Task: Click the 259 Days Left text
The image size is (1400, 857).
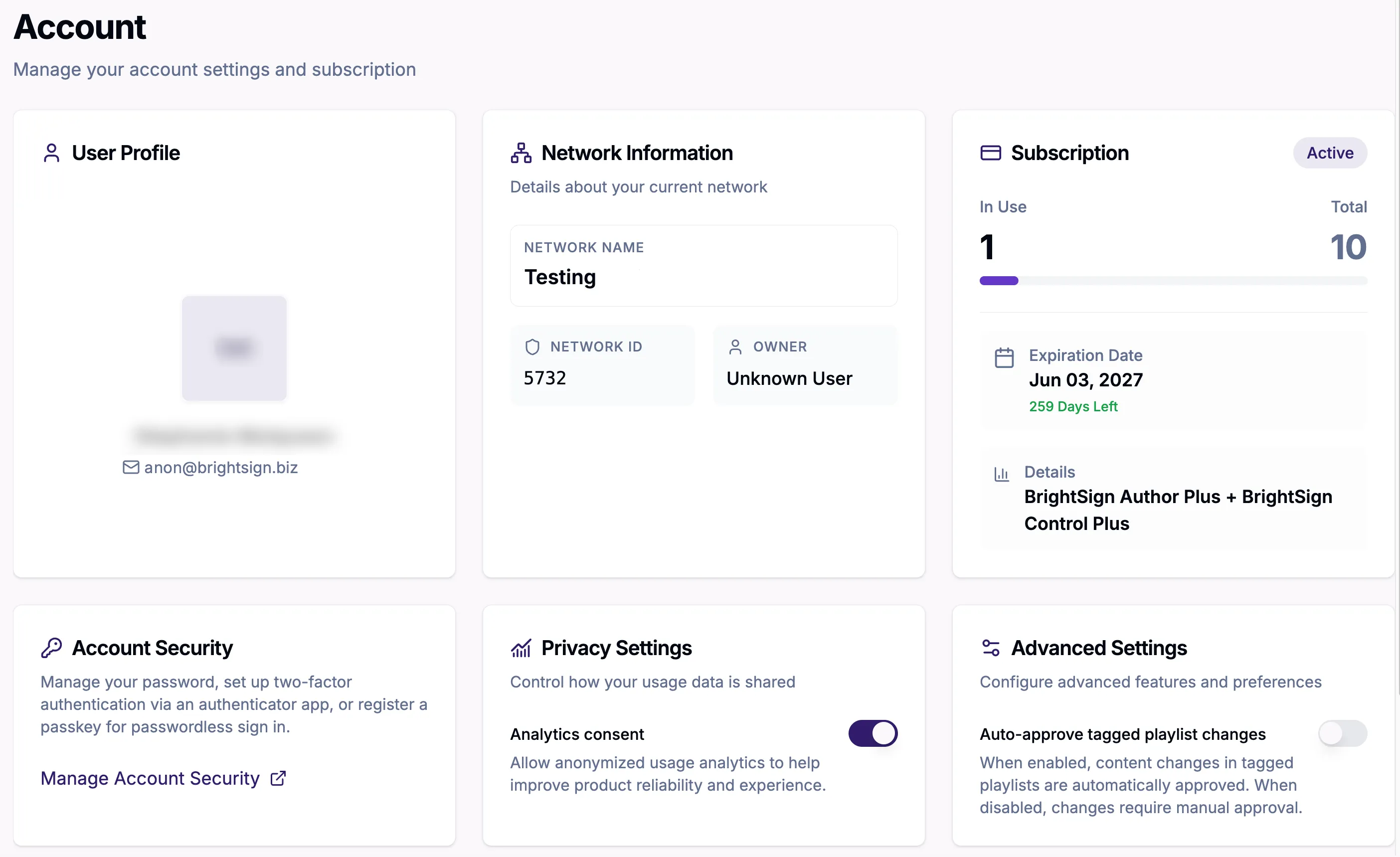Action: [x=1073, y=406]
